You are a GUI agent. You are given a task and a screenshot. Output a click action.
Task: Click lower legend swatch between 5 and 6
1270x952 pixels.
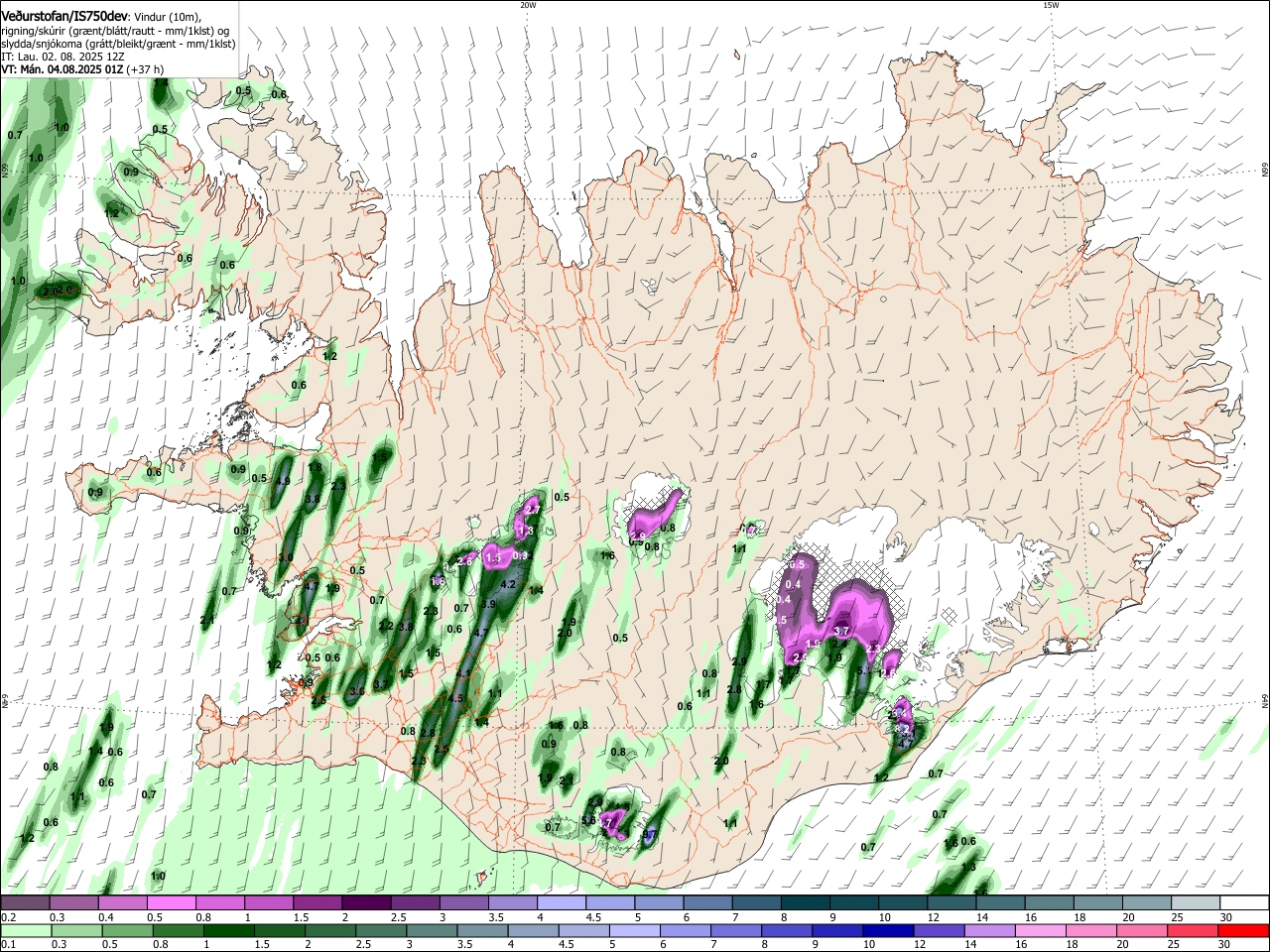(635, 931)
